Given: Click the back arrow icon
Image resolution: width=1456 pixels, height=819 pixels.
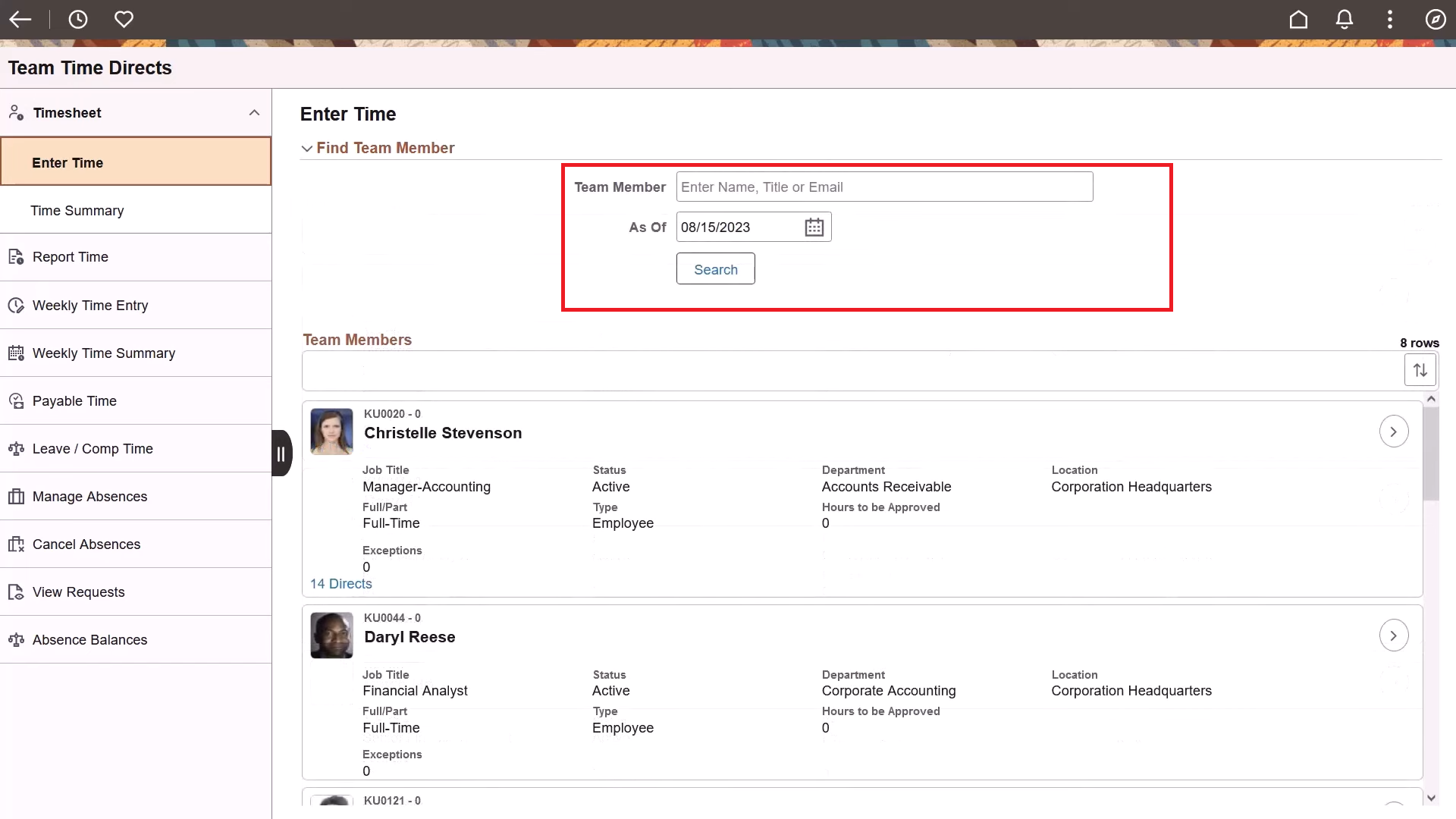Looking at the screenshot, I should click(x=20, y=20).
